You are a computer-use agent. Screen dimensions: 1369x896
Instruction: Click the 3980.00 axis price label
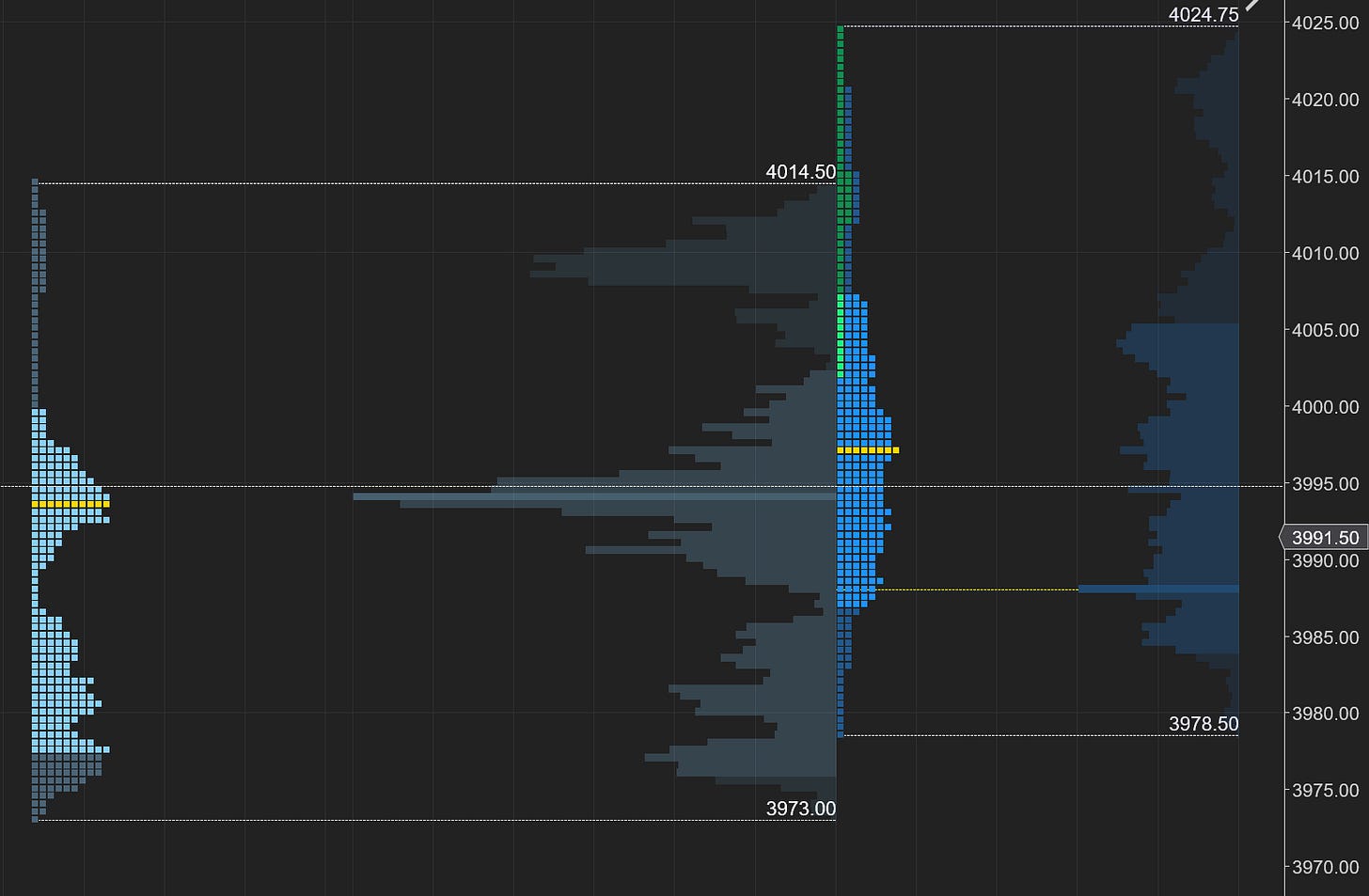pos(1326,714)
